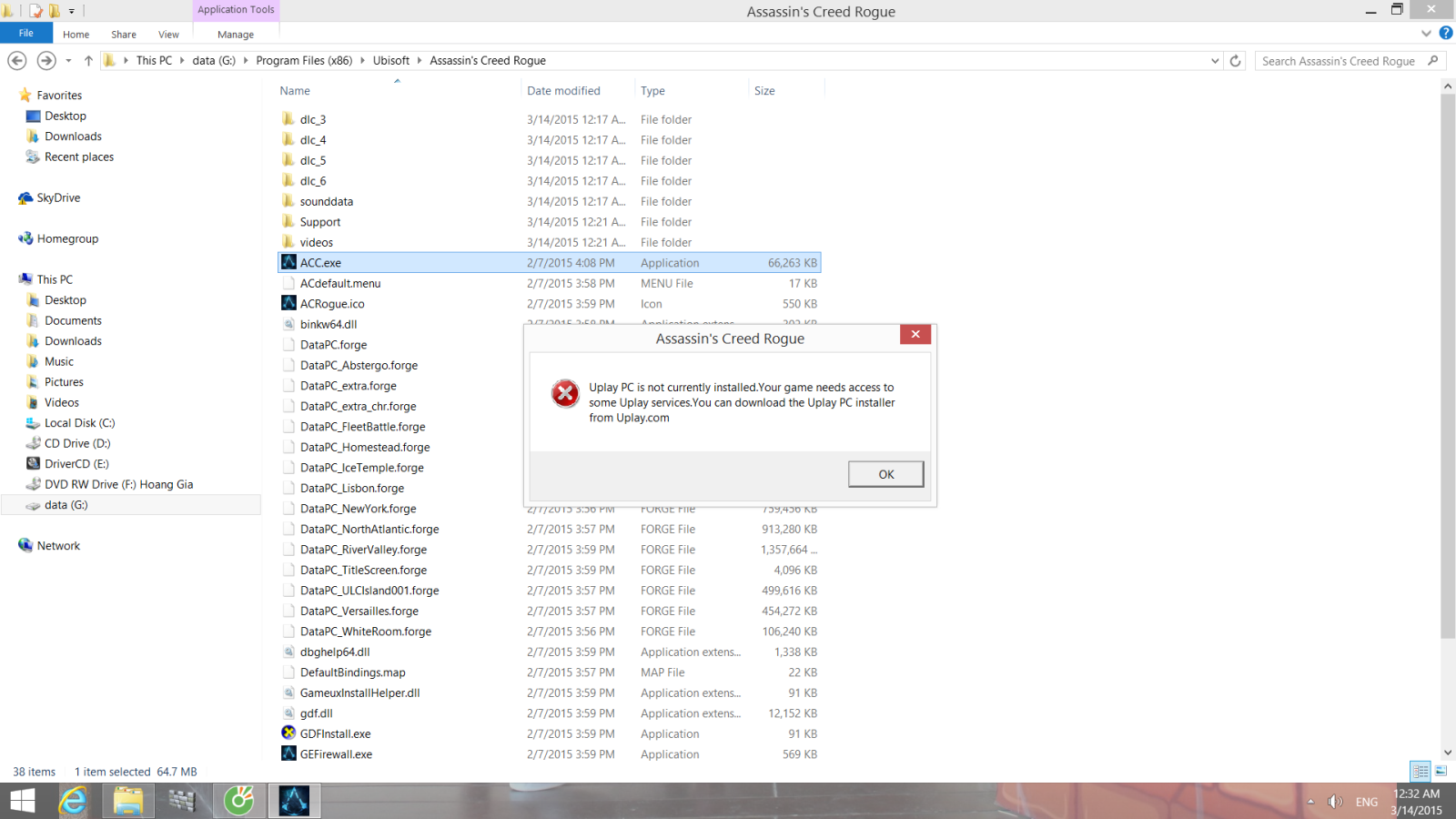Screen dimensions: 1456x819
Task: Open Internet Explorer from the taskbar
Action: 73,801
